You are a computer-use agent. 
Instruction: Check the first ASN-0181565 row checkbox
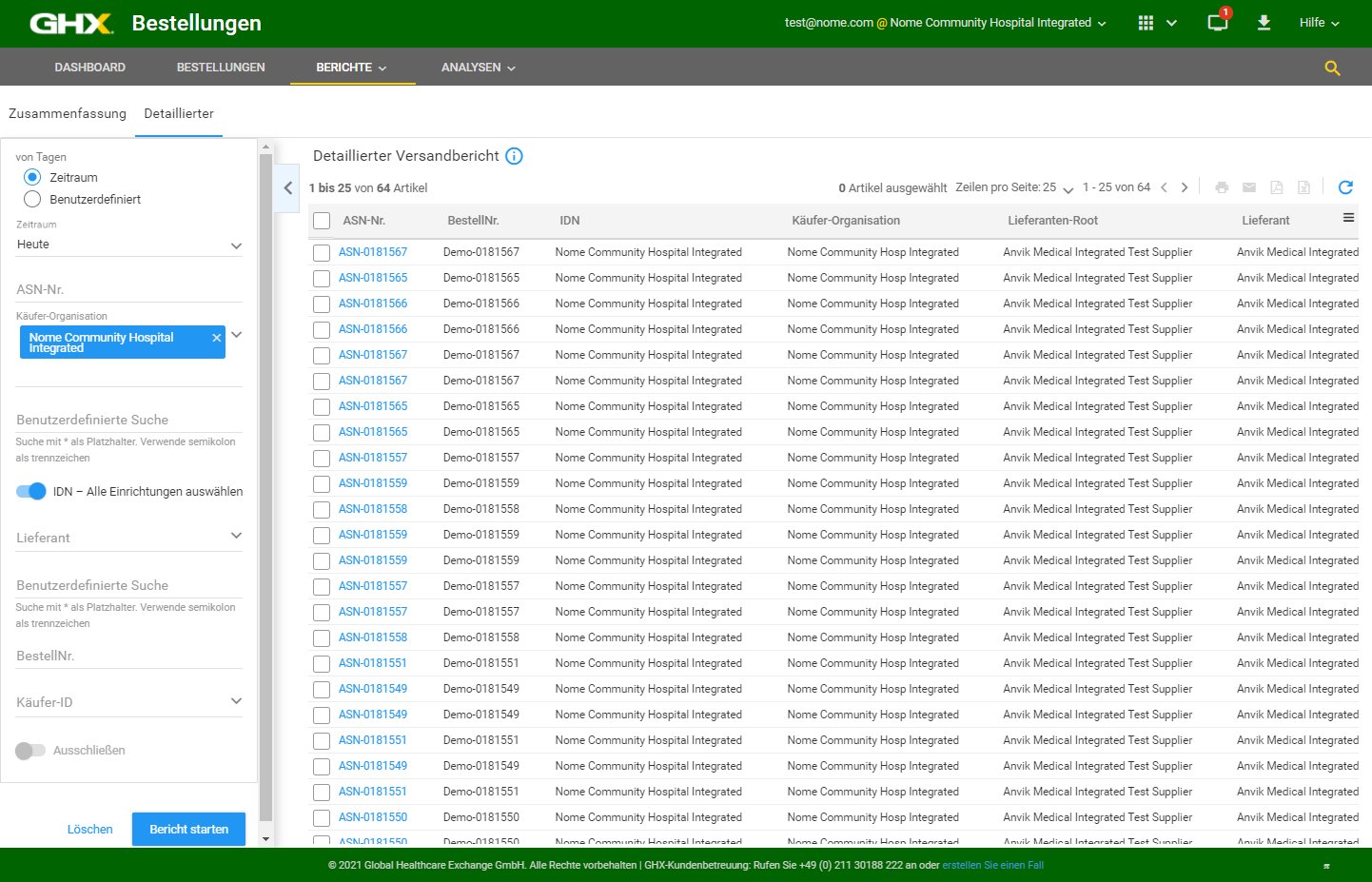pos(322,278)
